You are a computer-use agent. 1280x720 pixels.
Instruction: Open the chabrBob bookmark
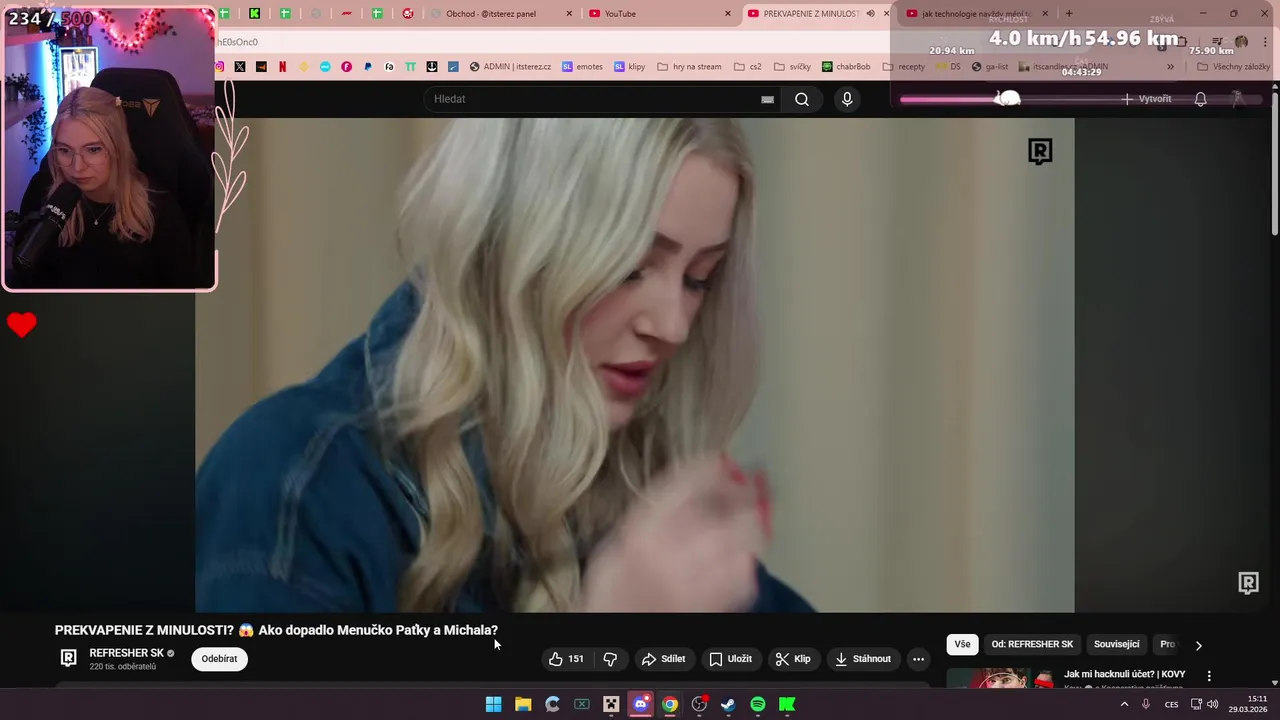click(846, 67)
